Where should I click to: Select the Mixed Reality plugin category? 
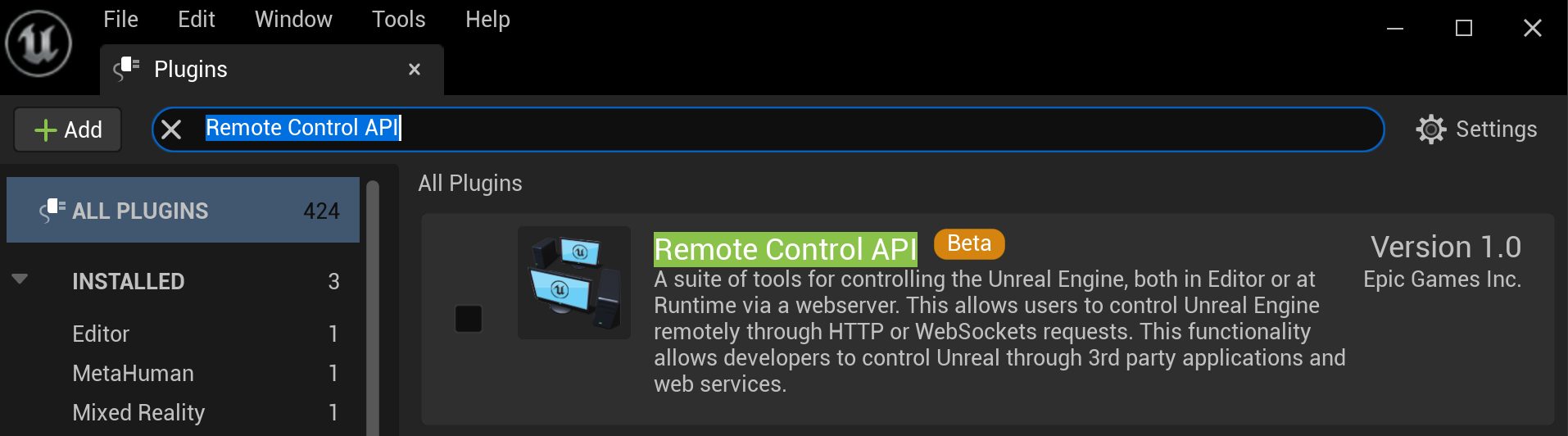pyautogui.click(x=138, y=413)
